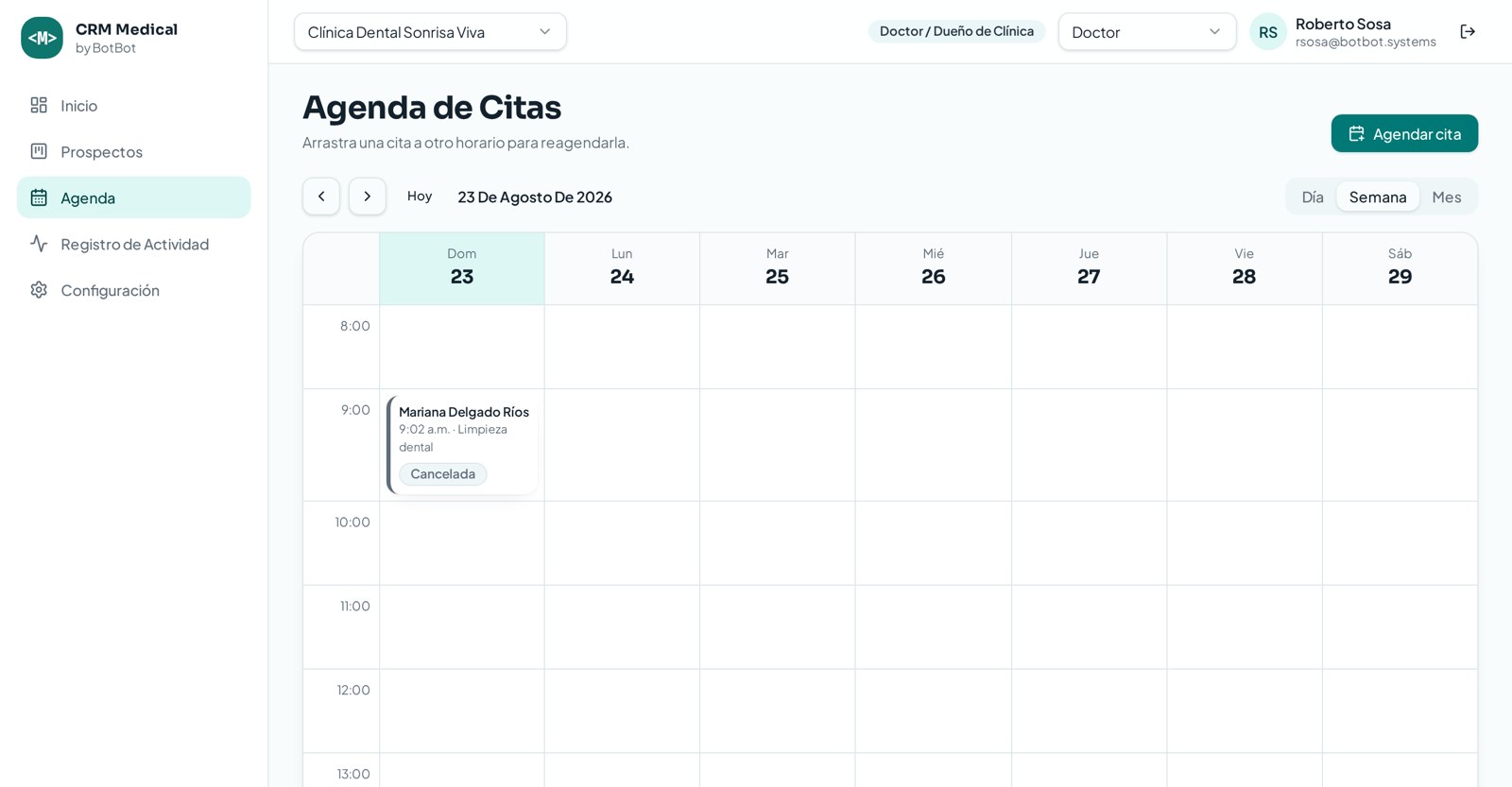Open Inicio in the sidebar
The width and height of the screenshot is (1512, 787).
(x=133, y=105)
